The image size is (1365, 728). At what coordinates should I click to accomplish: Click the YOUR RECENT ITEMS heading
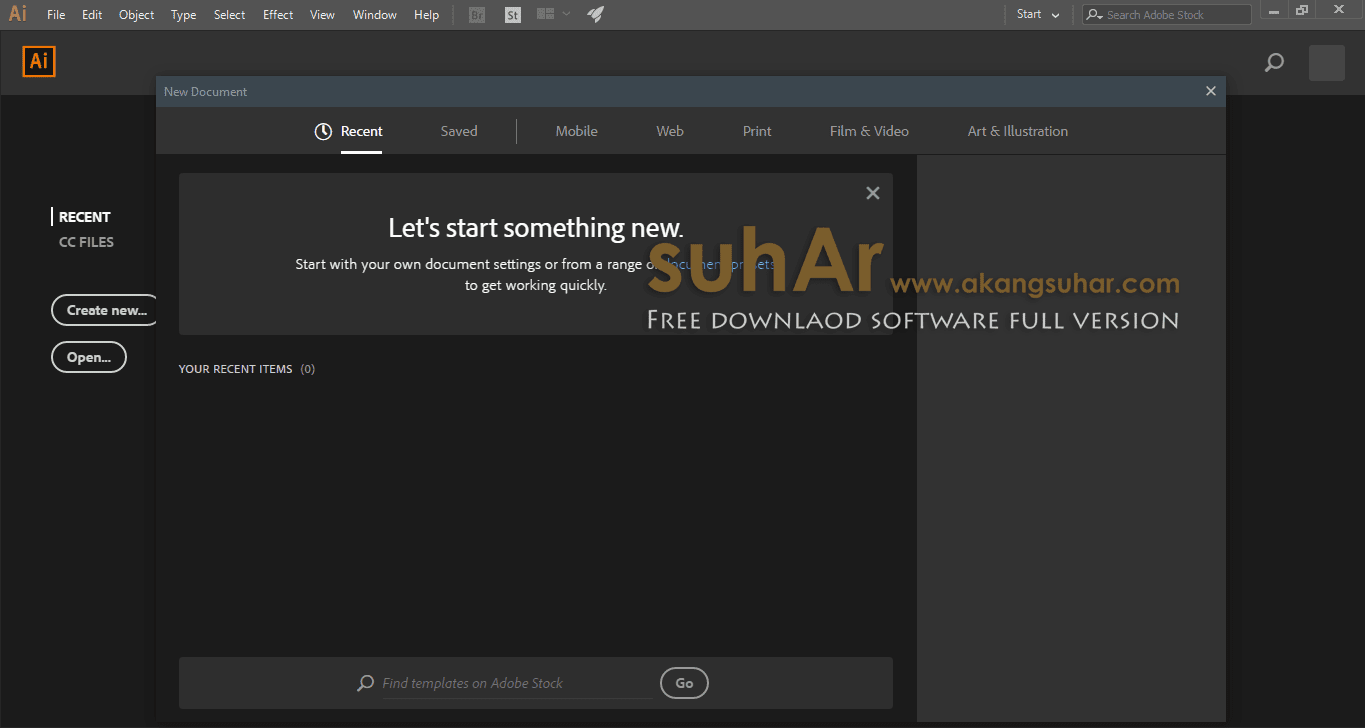click(235, 369)
